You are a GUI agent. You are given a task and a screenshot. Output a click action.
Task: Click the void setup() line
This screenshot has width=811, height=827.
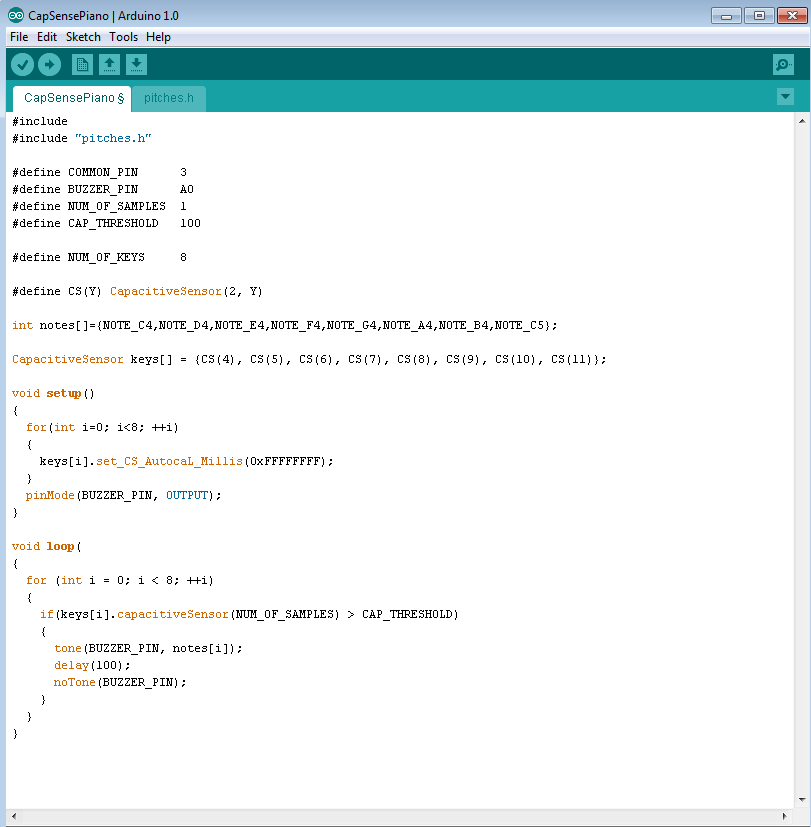pyautogui.click(x=53, y=393)
